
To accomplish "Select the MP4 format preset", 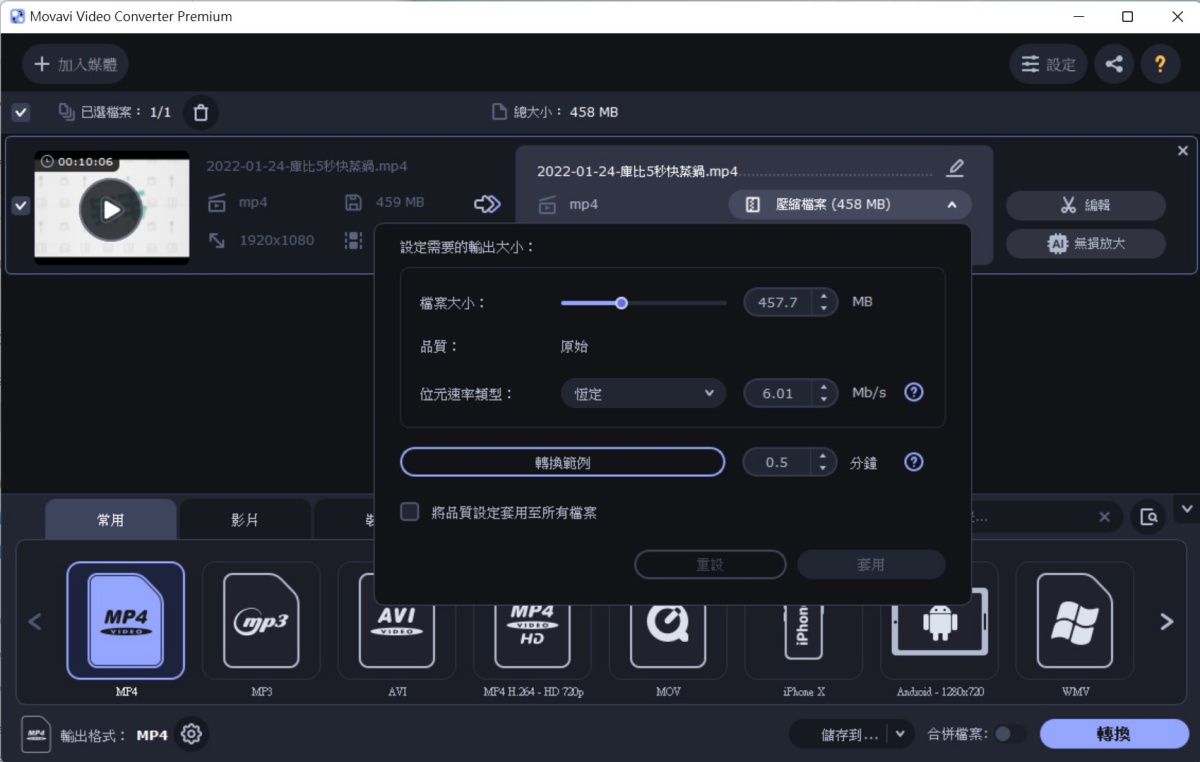I will point(126,621).
